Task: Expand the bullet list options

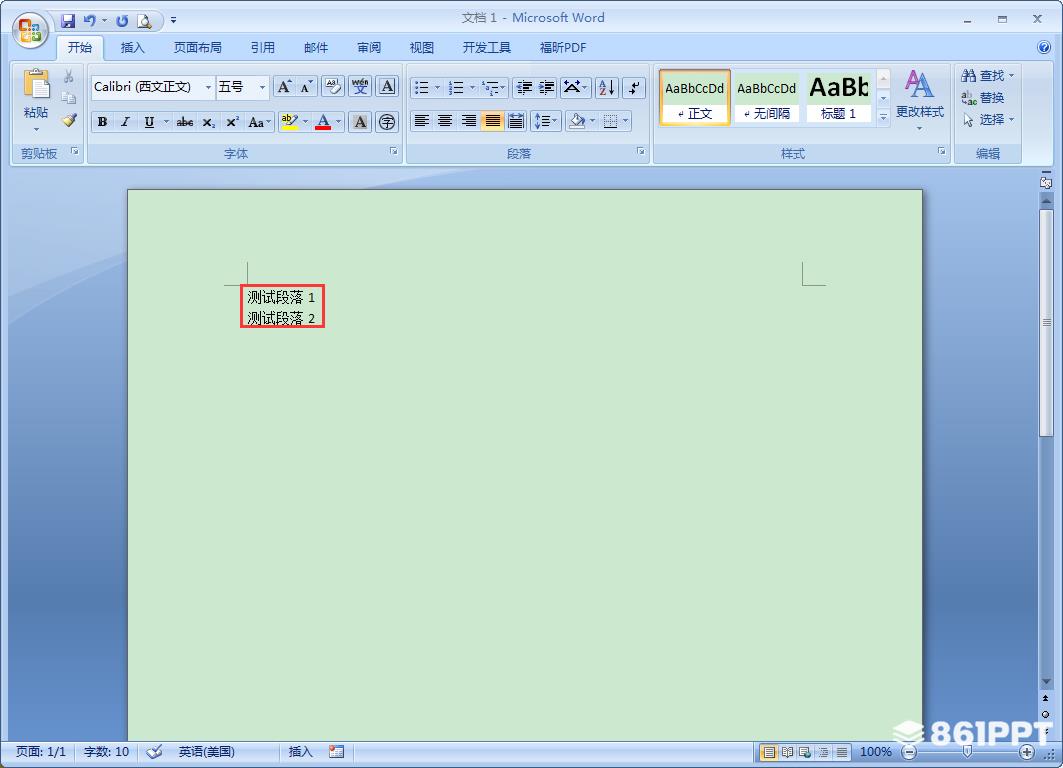Action: [437, 87]
